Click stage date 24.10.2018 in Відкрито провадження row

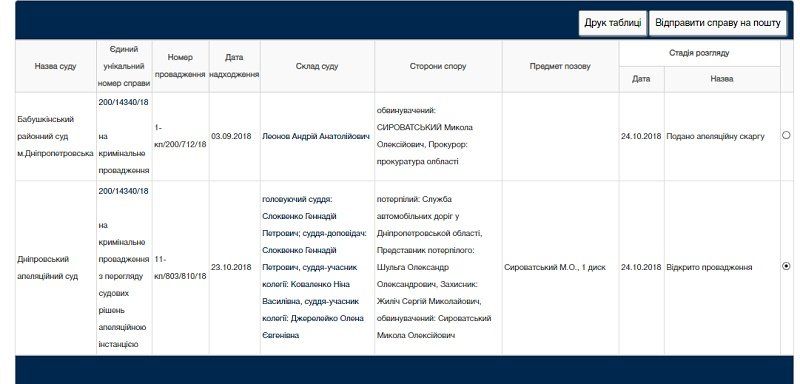(641, 267)
